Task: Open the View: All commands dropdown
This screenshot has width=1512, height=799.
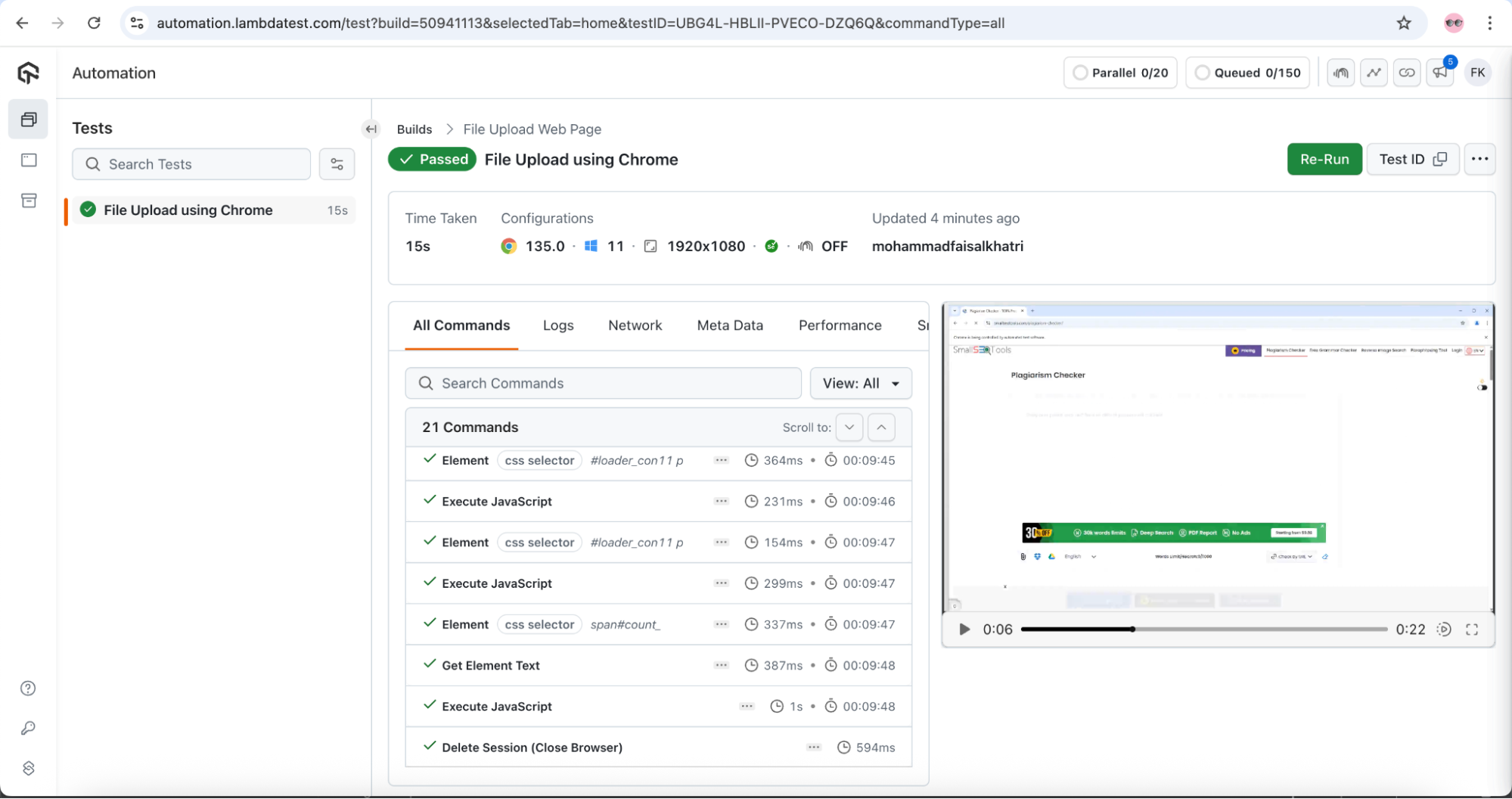Action: click(860, 383)
